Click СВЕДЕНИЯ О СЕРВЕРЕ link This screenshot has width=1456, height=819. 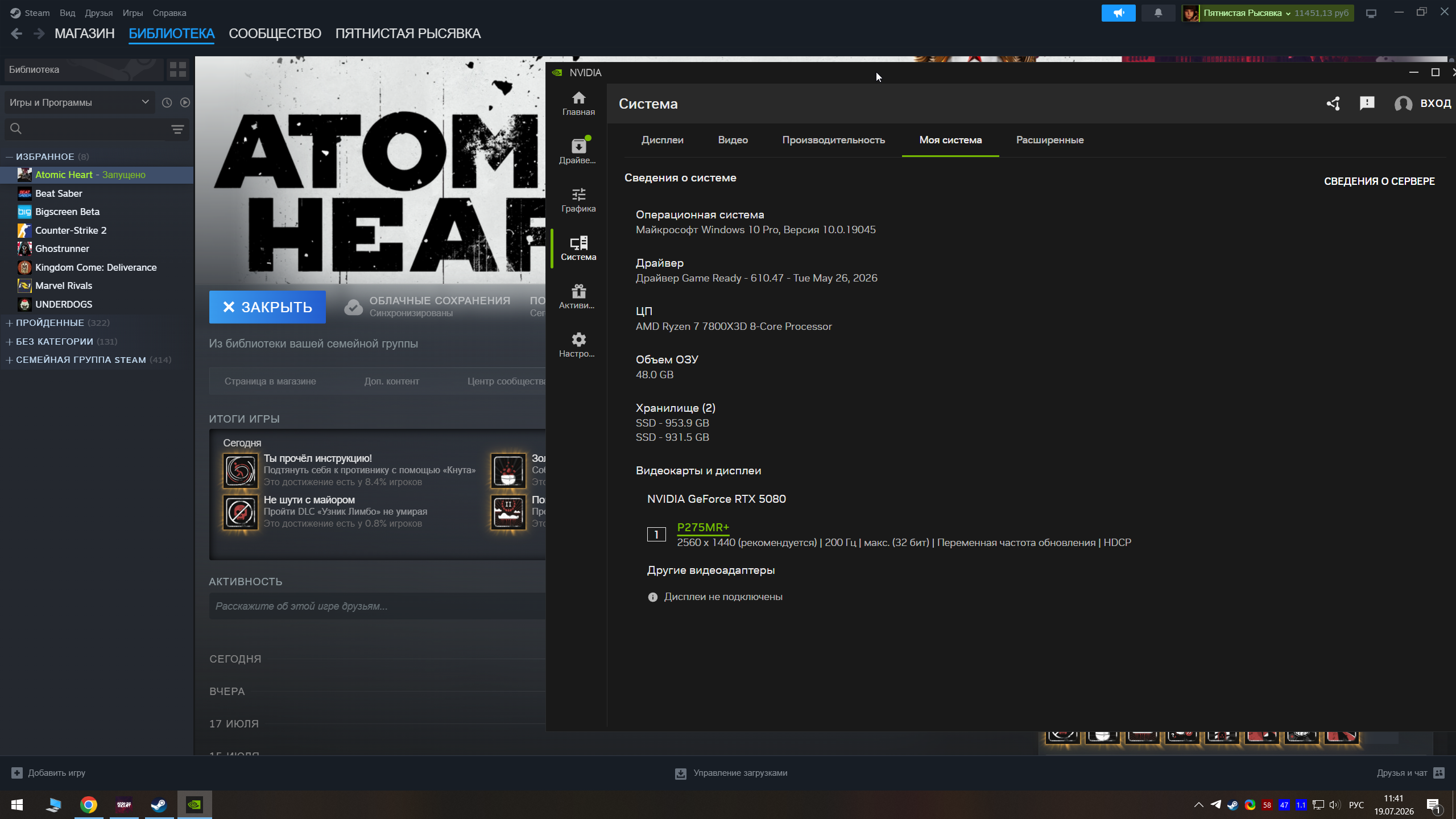[1379, 181]
